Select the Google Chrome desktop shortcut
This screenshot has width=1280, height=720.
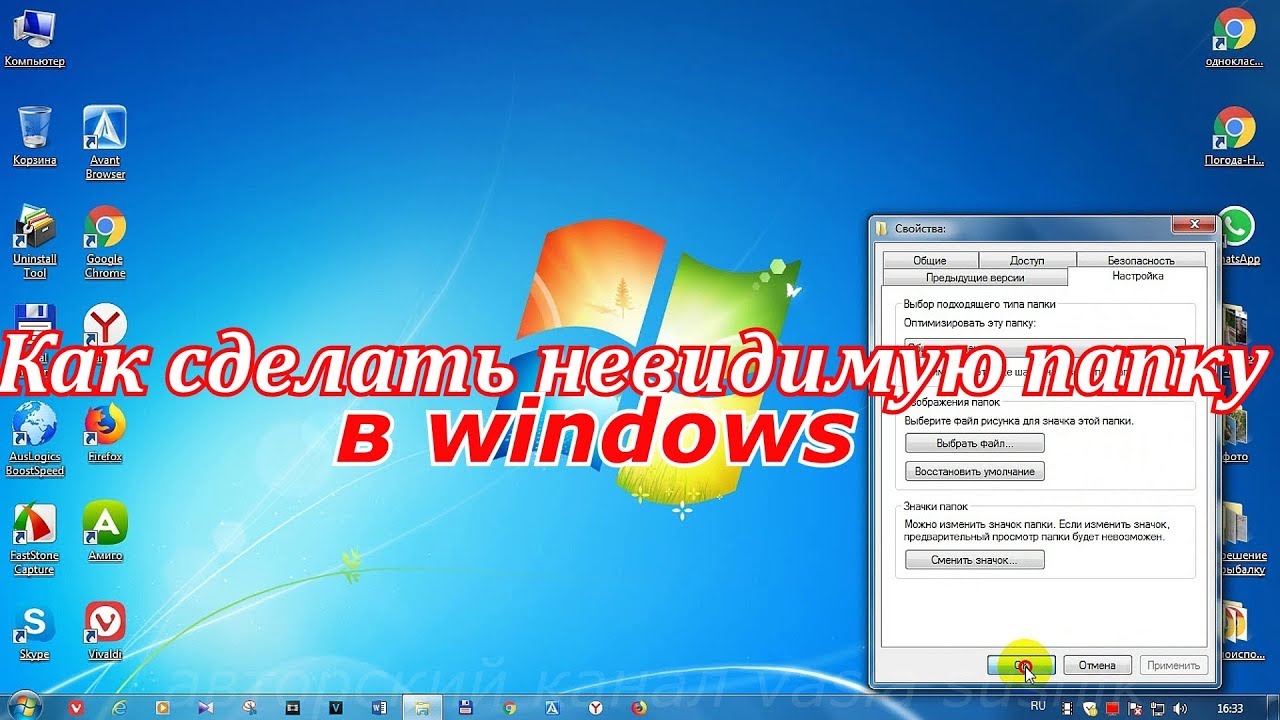click(105, 242)
